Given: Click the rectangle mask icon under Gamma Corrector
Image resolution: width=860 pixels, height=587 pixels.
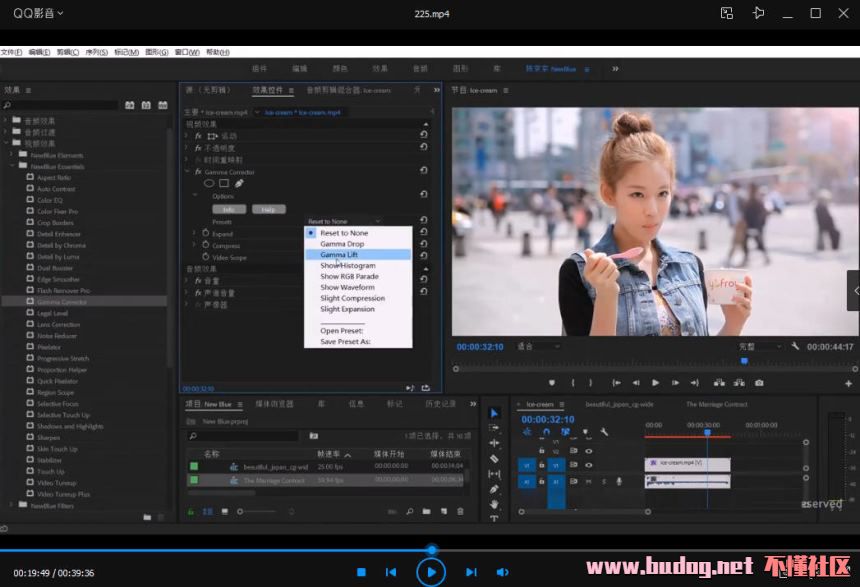Looking at the screenshot, I should [224, 183].
